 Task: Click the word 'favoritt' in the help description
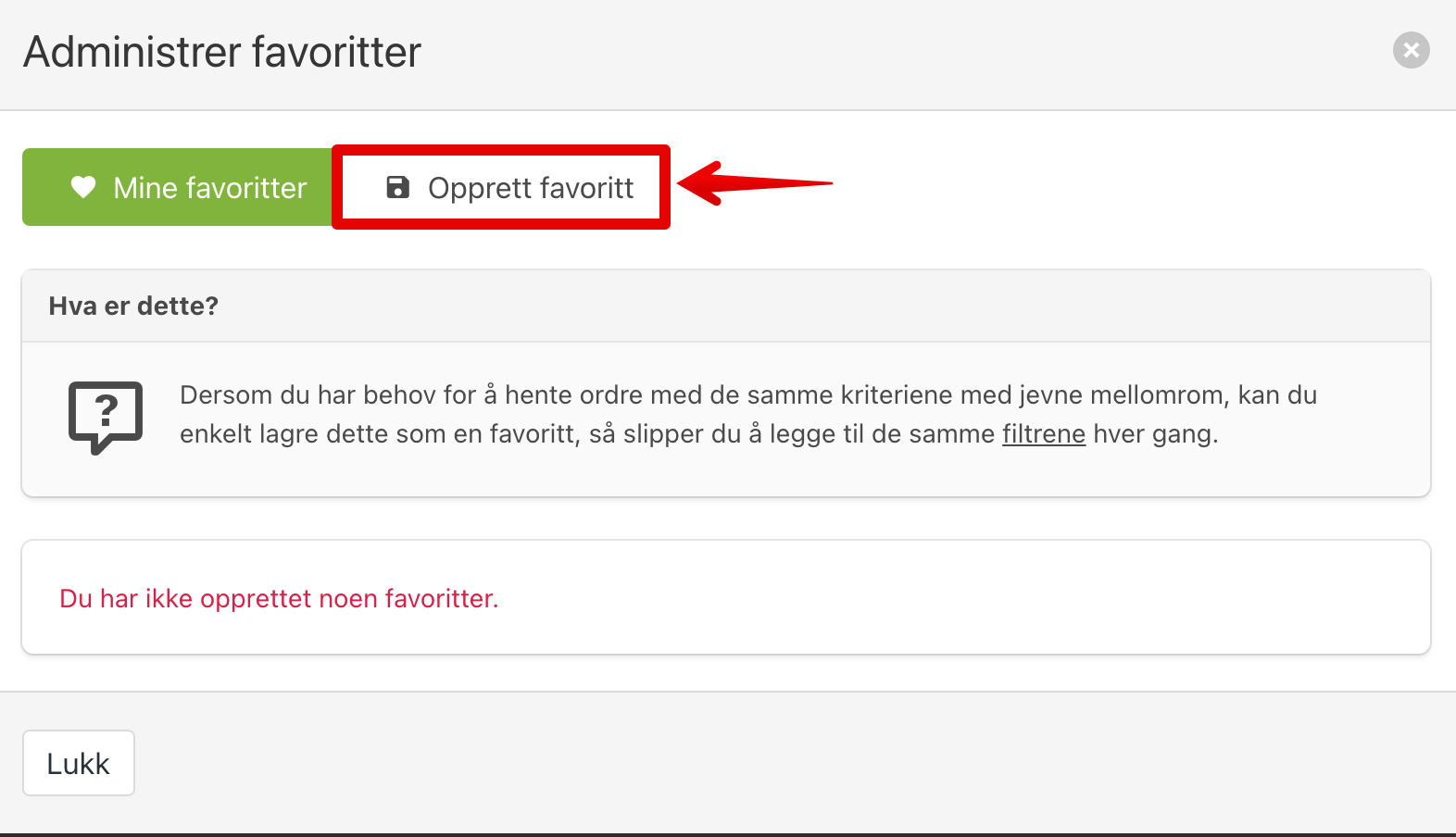pos(533,433)
